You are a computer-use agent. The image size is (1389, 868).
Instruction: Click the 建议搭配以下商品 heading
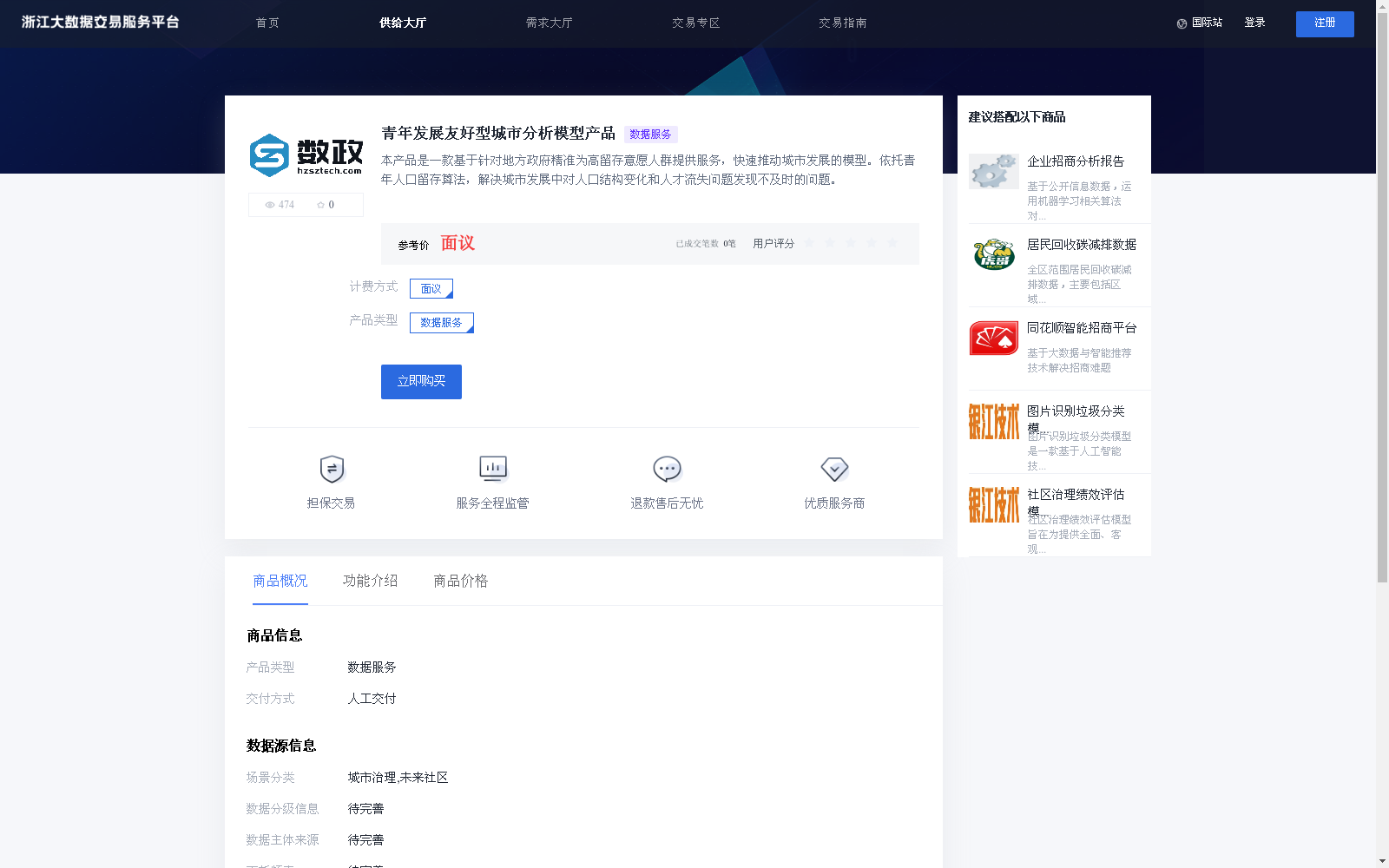[1017, 117]
